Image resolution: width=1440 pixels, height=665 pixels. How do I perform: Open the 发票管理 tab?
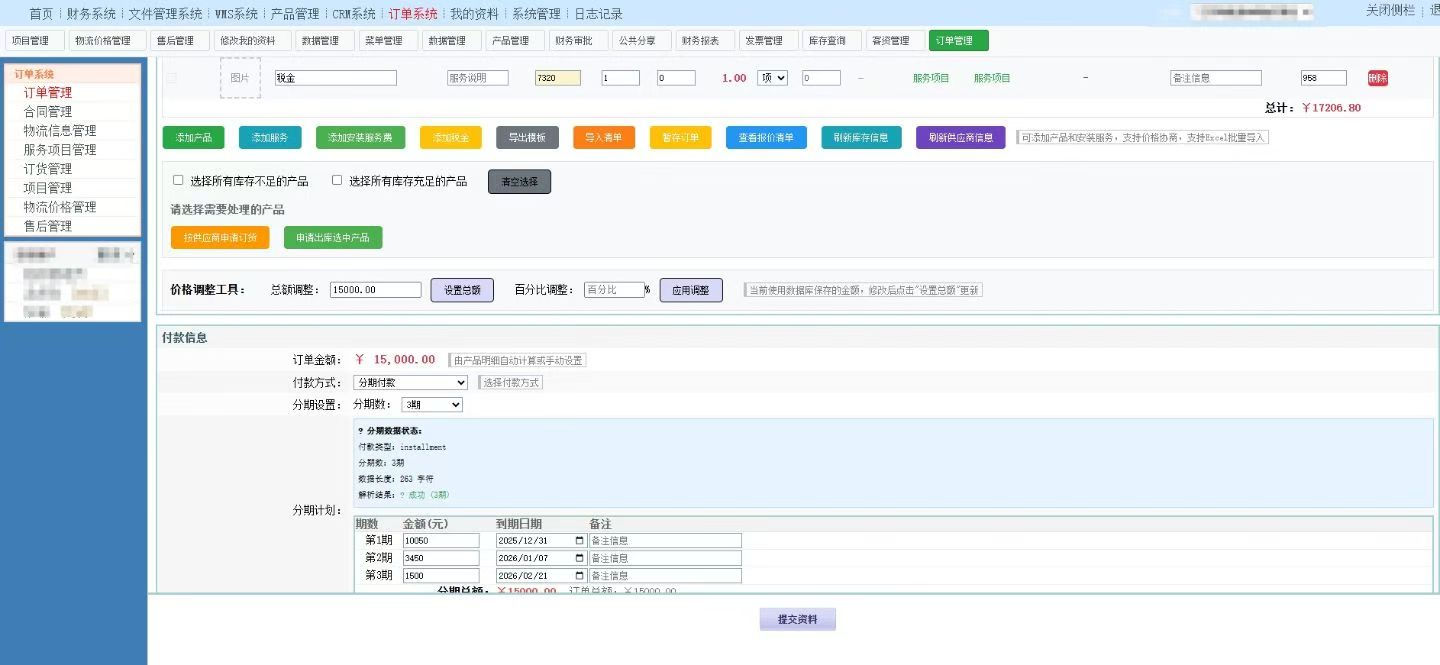(768, 41)
